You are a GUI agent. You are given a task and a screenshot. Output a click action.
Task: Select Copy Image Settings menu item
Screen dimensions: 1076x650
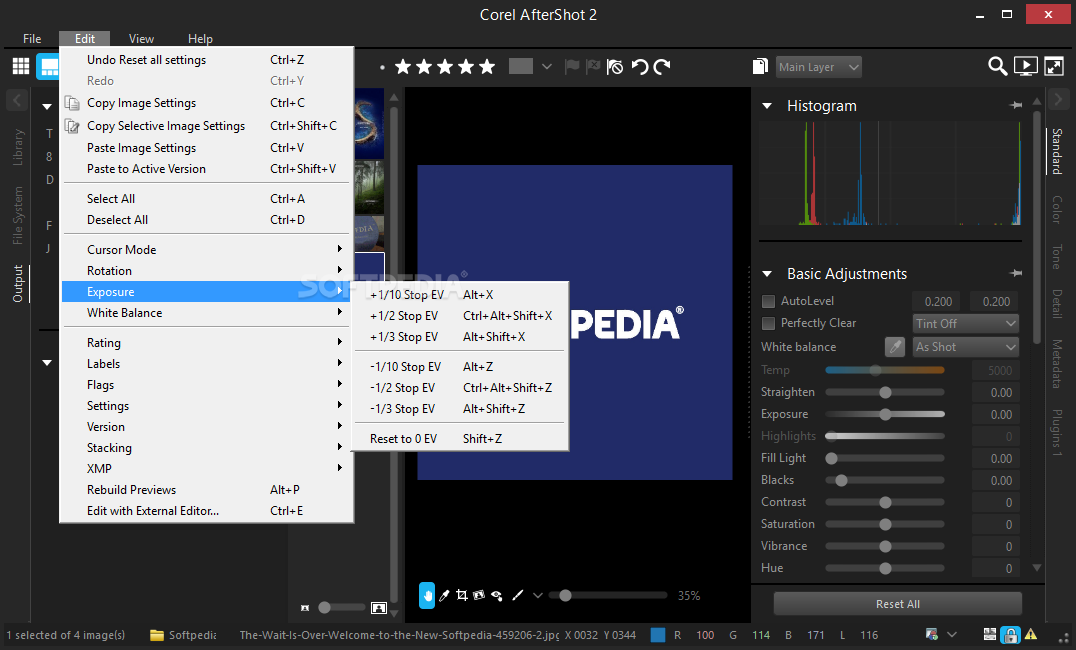206,103
